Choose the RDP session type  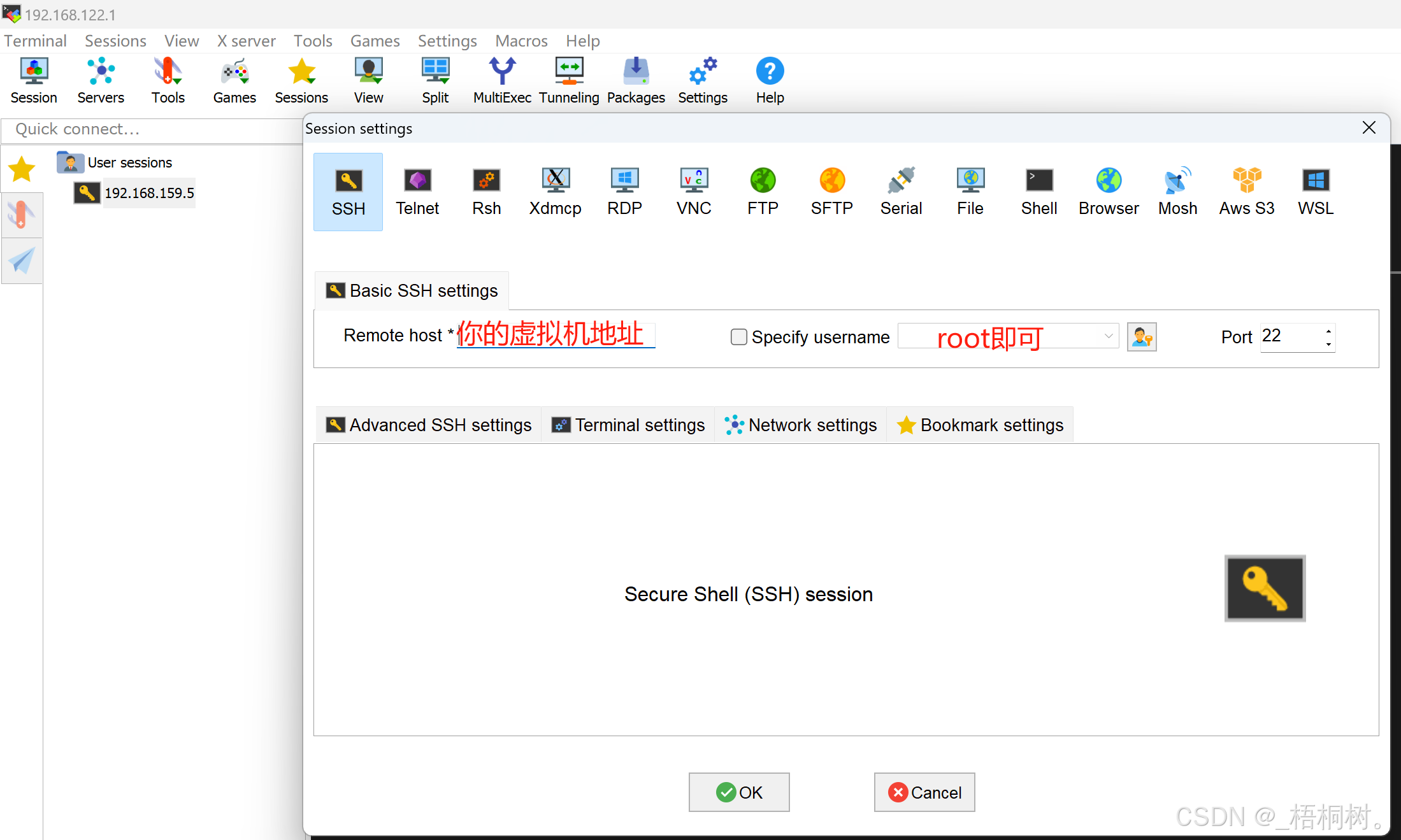624,191
